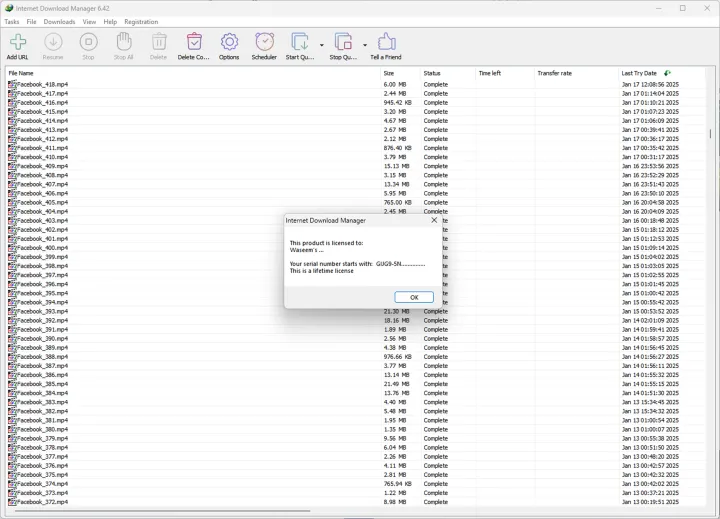Click the Size column header
This screenshot has width=720, height=519.
tap(388, 73)
